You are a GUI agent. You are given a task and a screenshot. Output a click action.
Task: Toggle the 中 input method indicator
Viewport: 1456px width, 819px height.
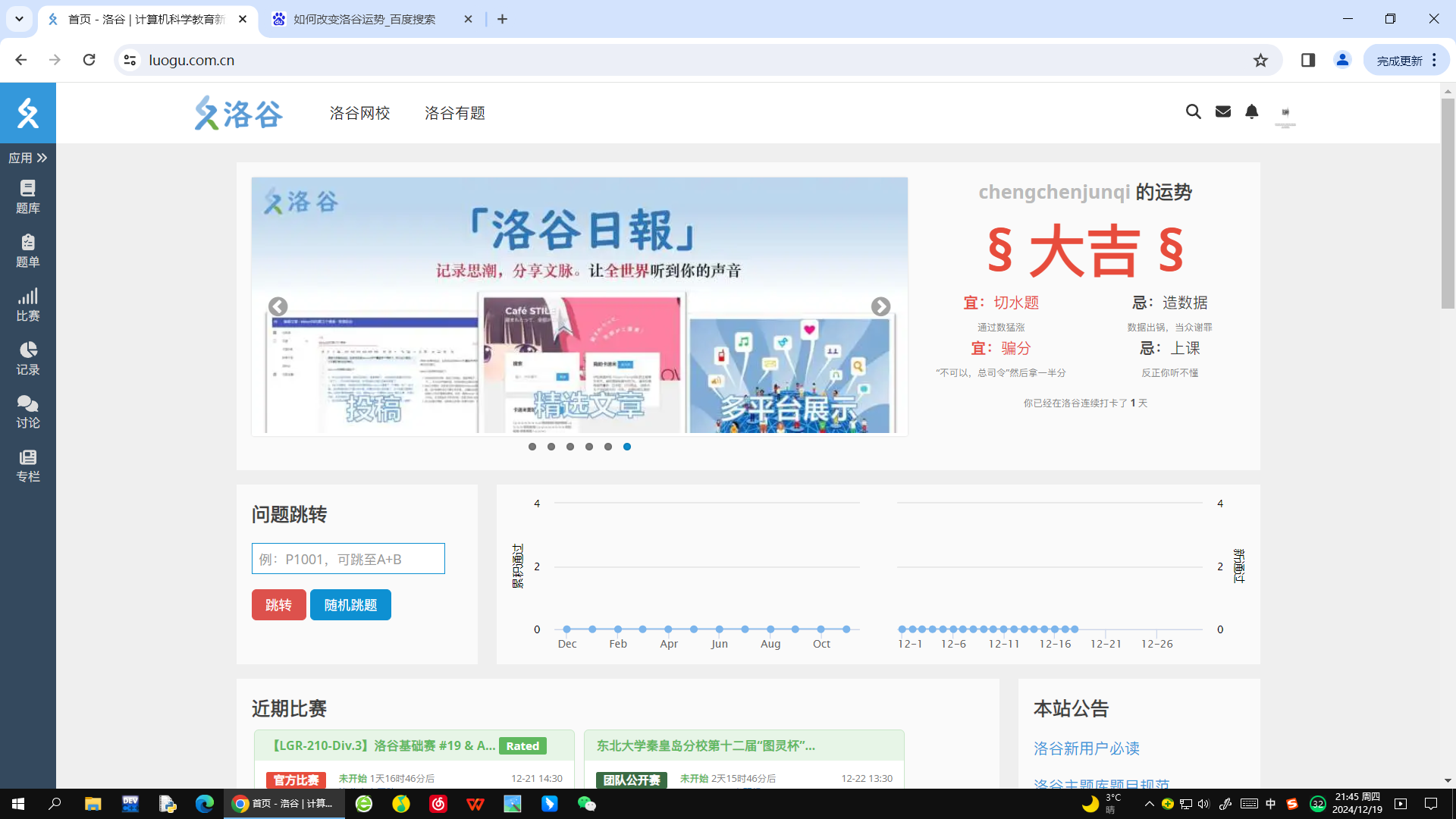tap(1271, 804)
